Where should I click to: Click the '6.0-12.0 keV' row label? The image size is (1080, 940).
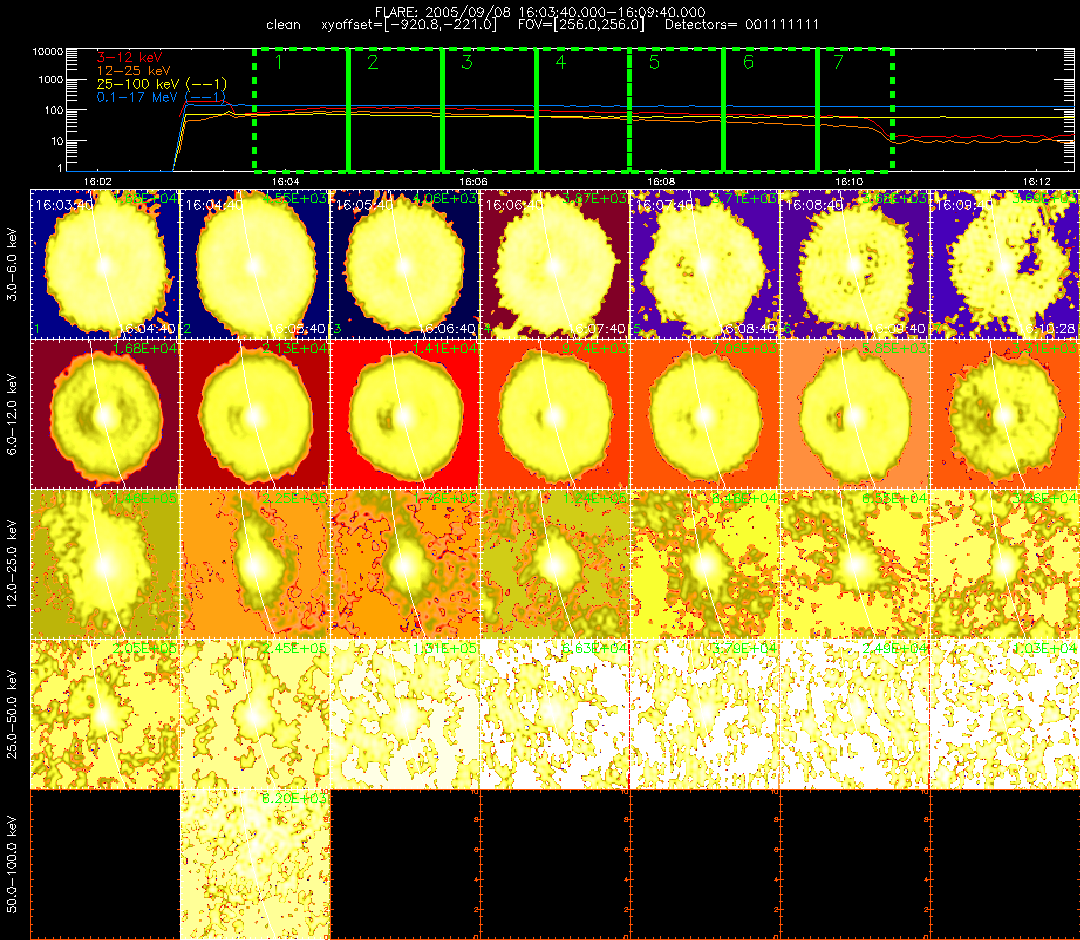pos(12,415)
